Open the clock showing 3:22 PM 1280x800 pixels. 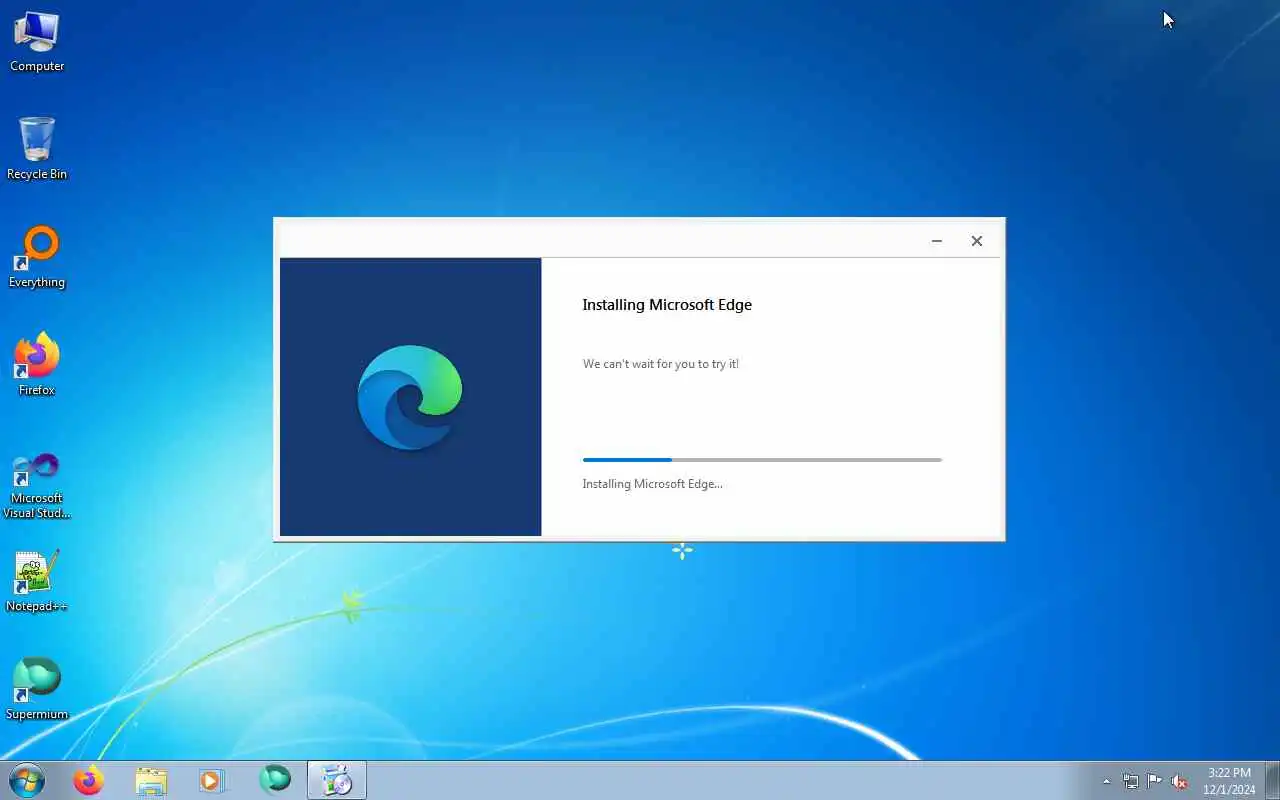click(1229, 781)
